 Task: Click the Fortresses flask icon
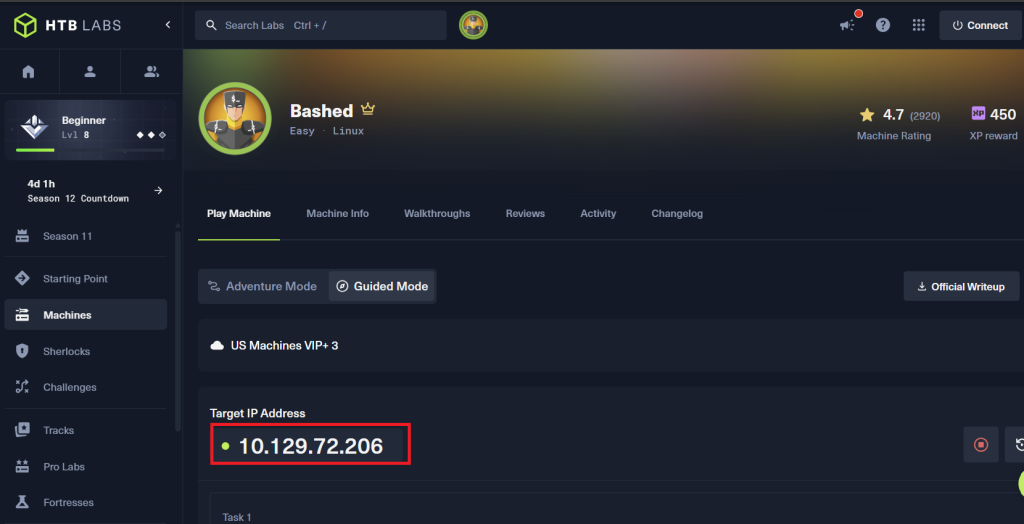(x=22, y=502)
